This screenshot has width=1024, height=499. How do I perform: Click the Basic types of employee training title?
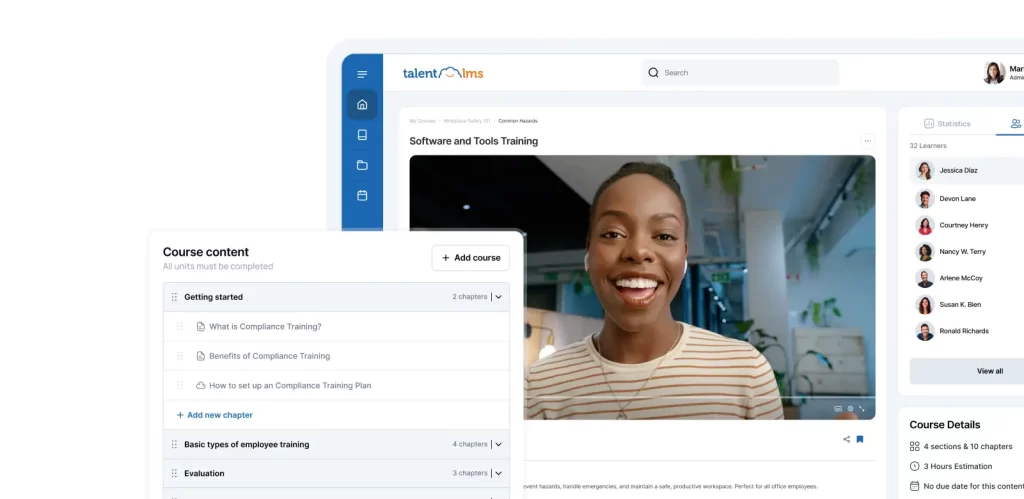(x=247, y=444)
